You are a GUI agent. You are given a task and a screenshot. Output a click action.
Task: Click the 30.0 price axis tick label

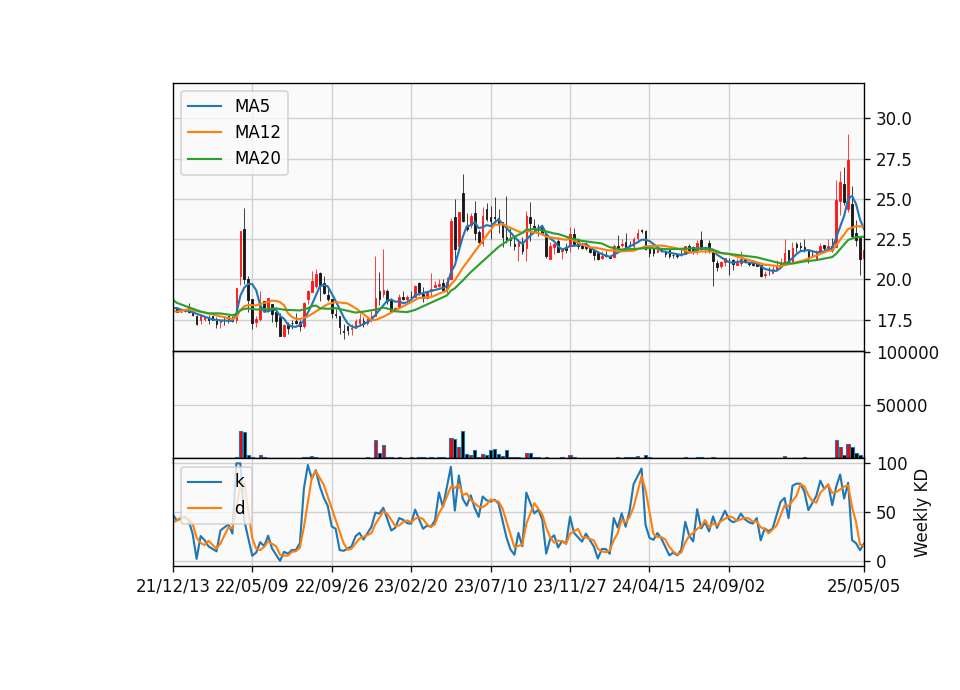click(x=893, y=119)
